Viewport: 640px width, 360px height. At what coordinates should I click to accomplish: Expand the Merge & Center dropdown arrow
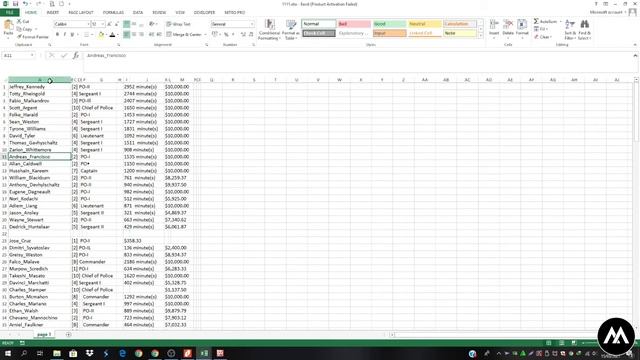205,35
